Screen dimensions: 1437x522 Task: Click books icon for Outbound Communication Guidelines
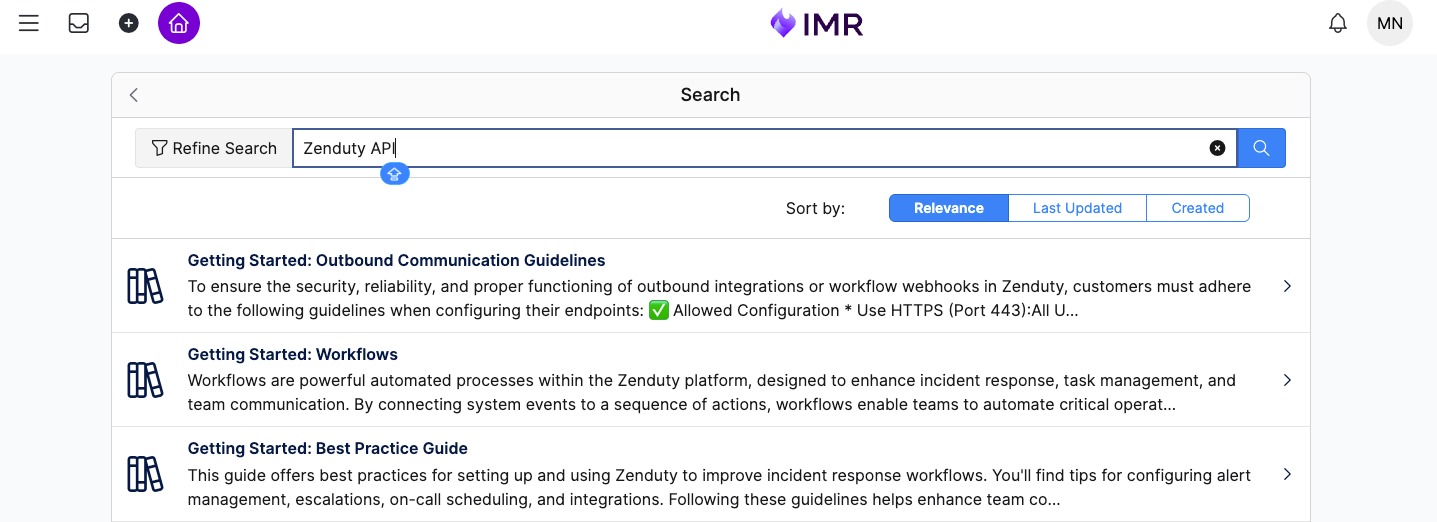point(145,286)
